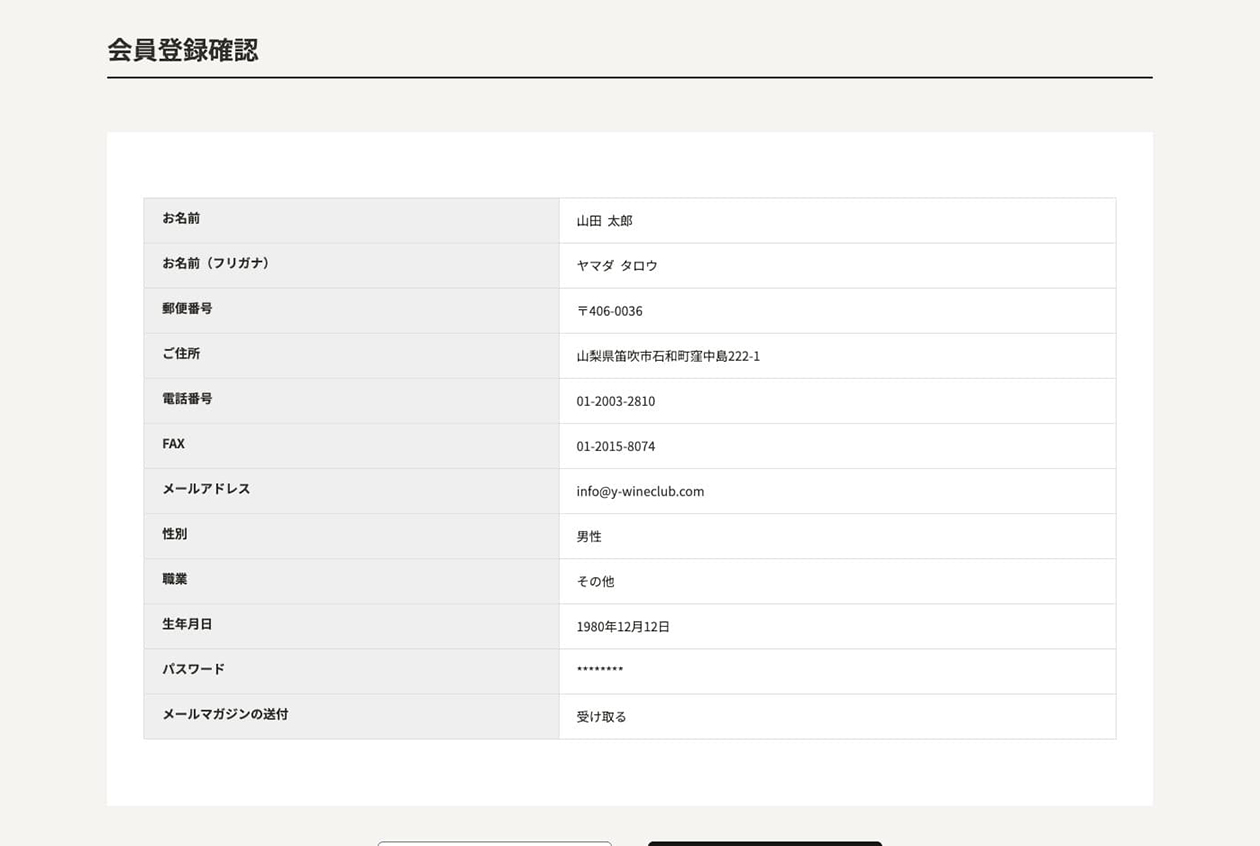Click the white outlined button at page bottom
Viewport: 1260px width, 846px height.
(x=494, y=843)
